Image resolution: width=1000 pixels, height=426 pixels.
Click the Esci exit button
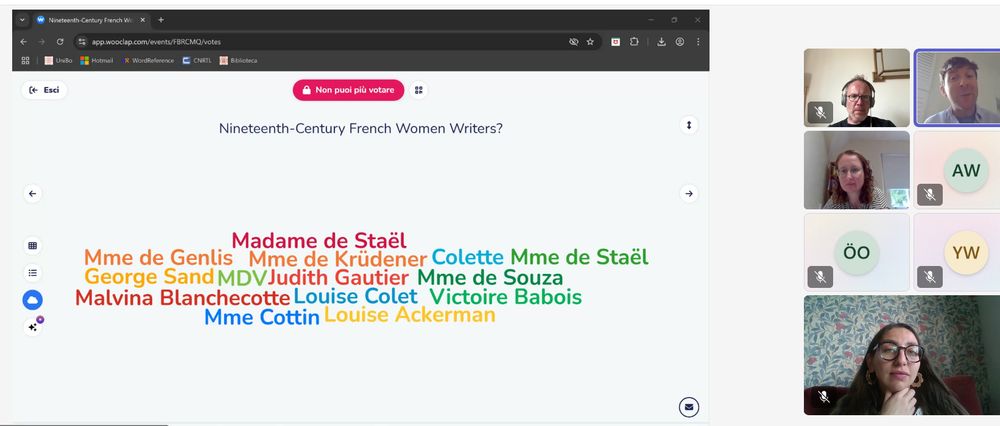pyautogui.click(x=44, y=90)
